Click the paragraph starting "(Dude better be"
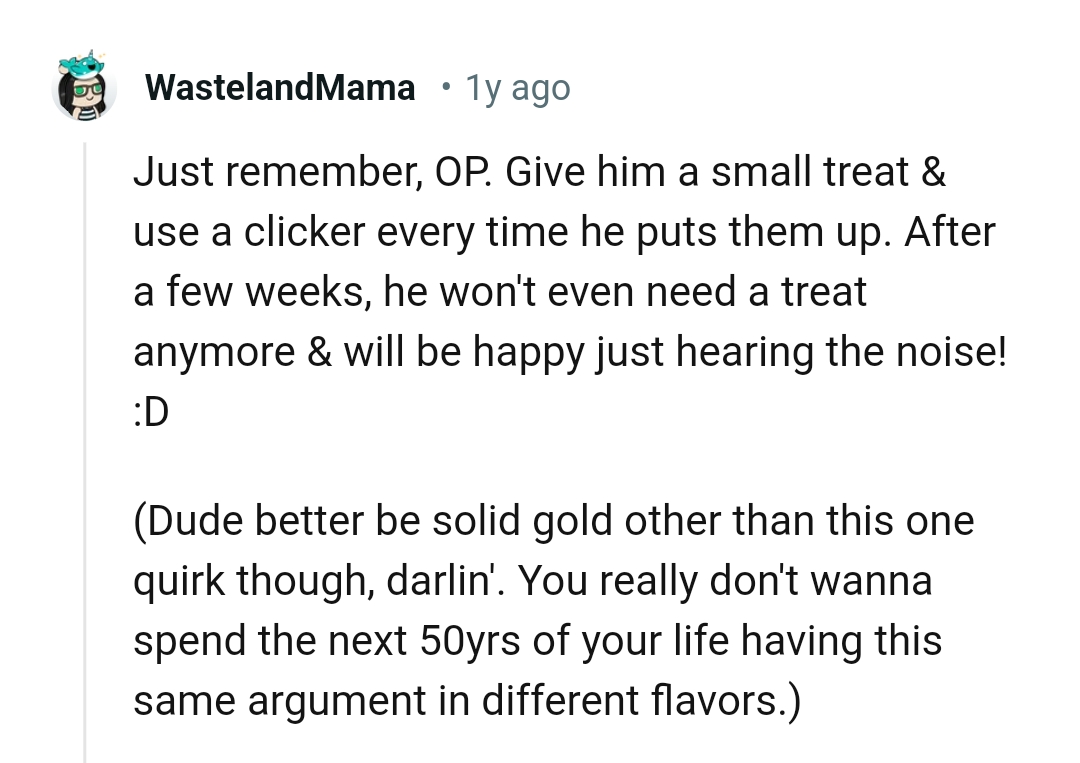1080x763 pixels. (552, 611)
